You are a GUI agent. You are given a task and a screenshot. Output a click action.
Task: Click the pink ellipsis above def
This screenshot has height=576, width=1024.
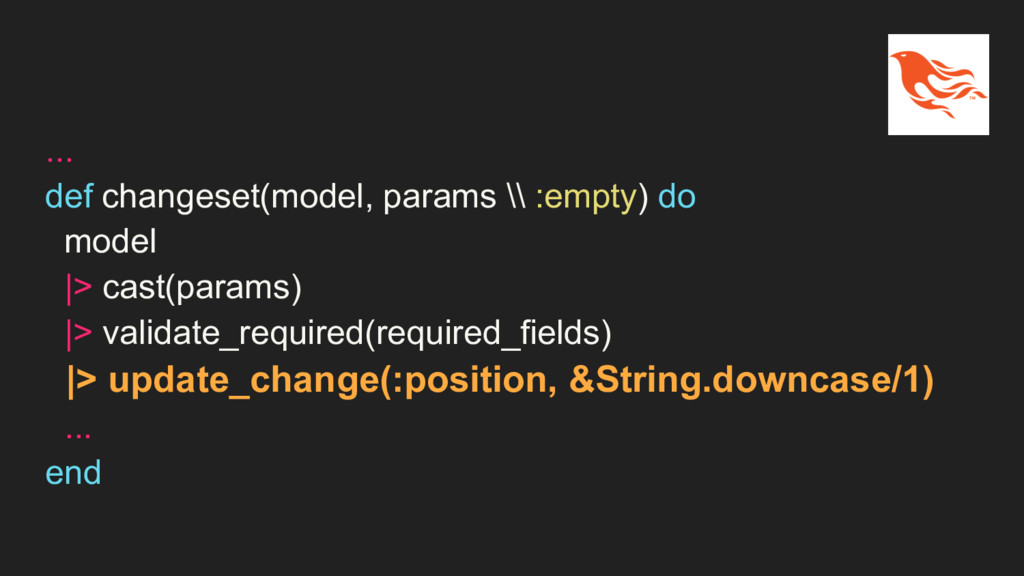[x=59, y=157]
